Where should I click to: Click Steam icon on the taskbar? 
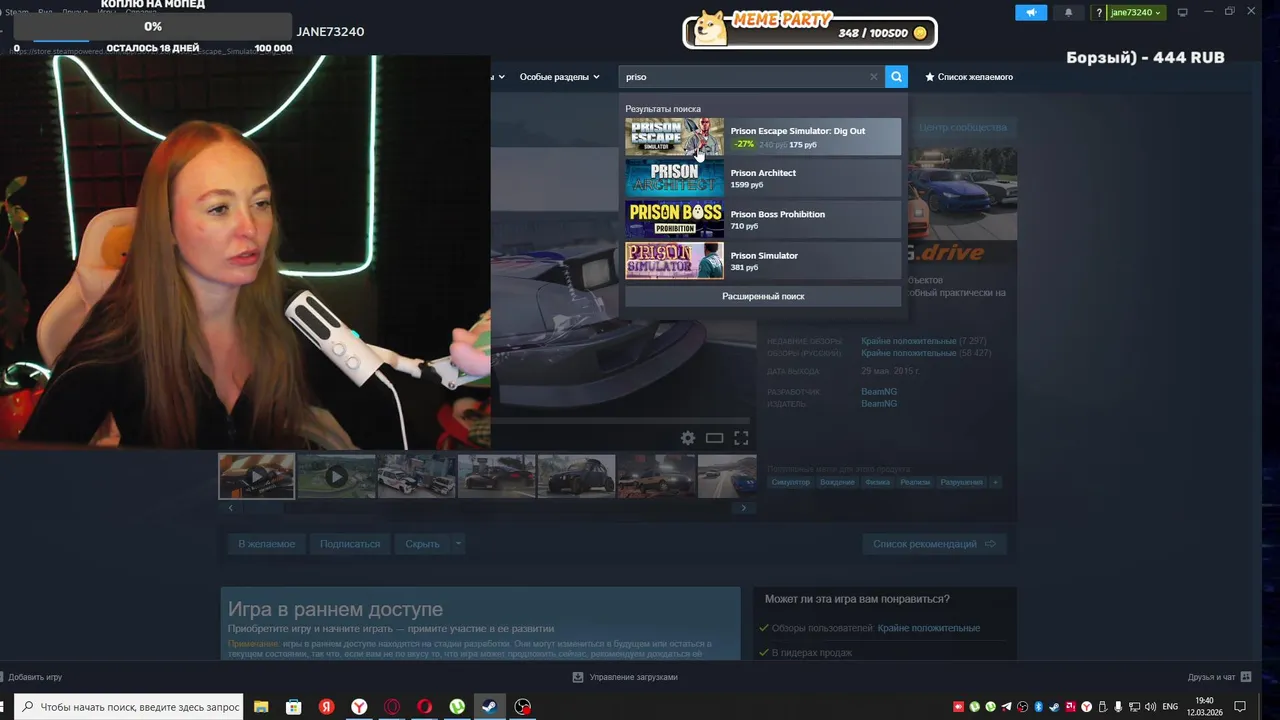coord(490,706)
